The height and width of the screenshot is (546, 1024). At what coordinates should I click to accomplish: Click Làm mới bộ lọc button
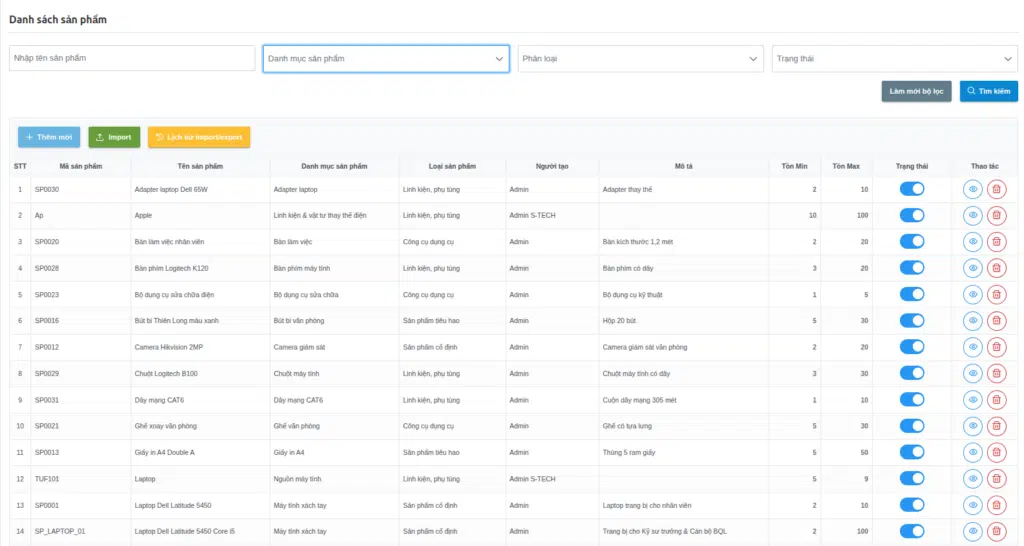pos(916,91)
